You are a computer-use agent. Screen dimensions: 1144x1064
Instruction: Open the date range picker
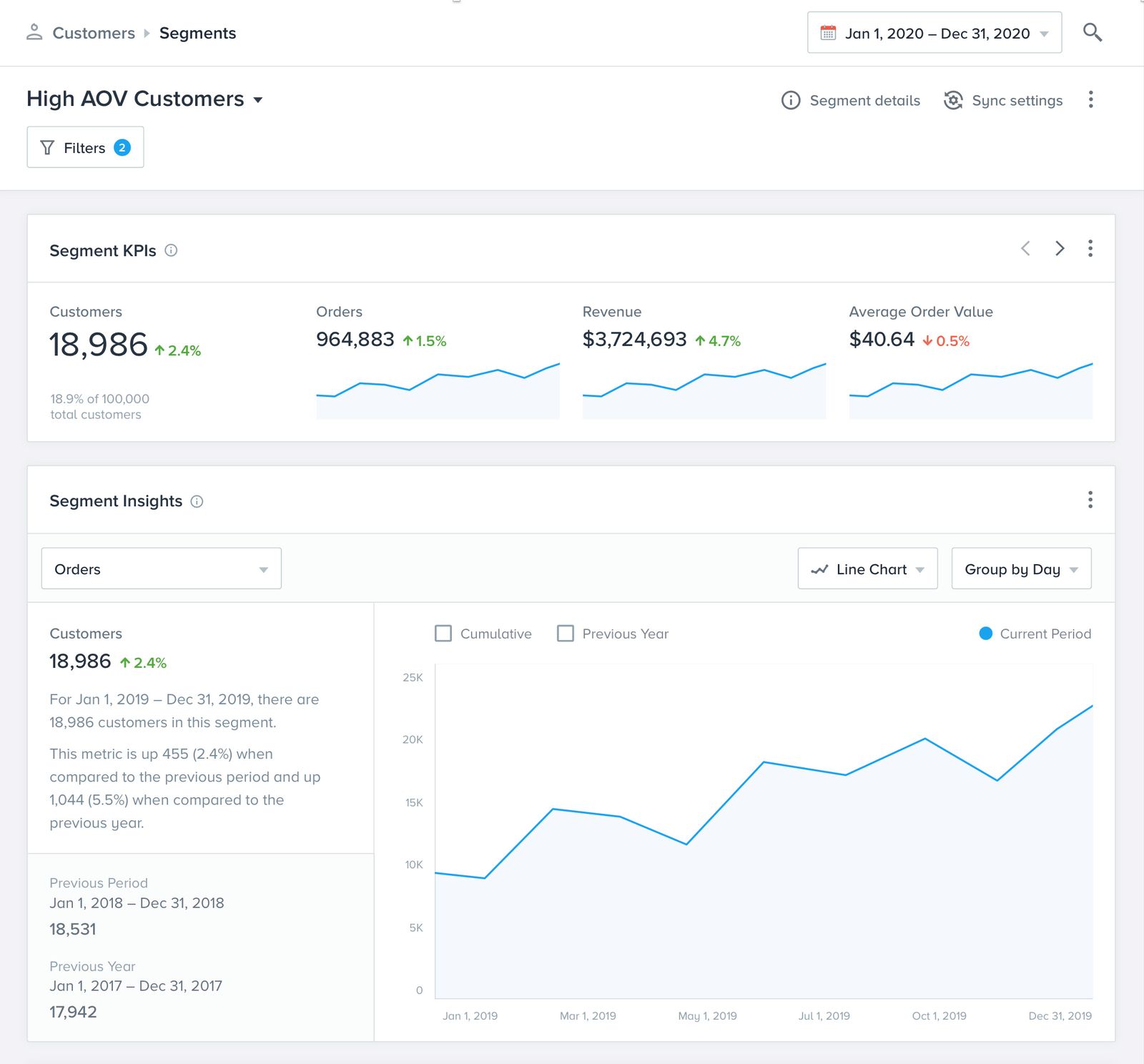point(934,33)
